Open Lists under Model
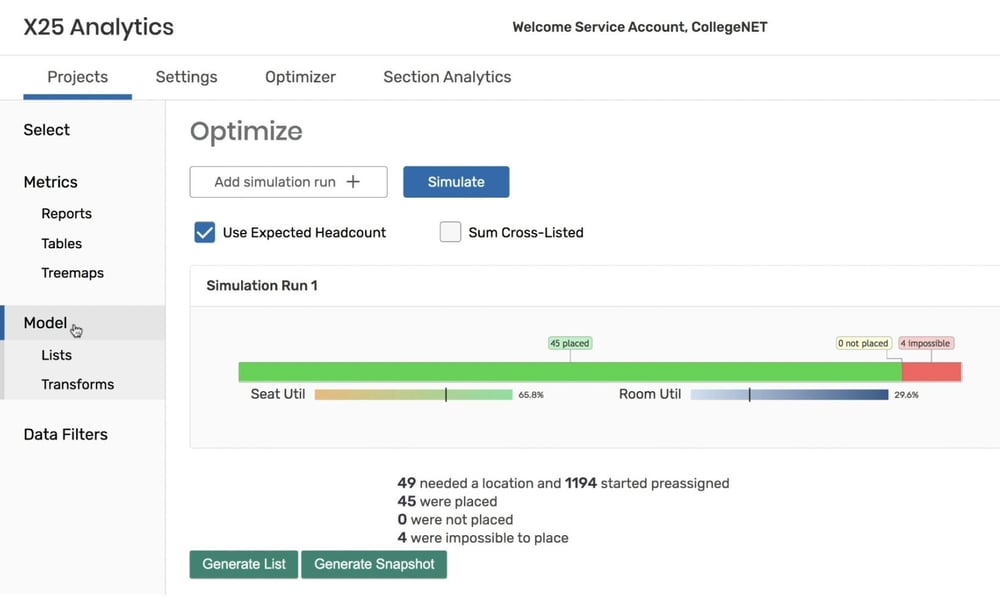This screenshot has width=1000, height=601. coord(57,355)
